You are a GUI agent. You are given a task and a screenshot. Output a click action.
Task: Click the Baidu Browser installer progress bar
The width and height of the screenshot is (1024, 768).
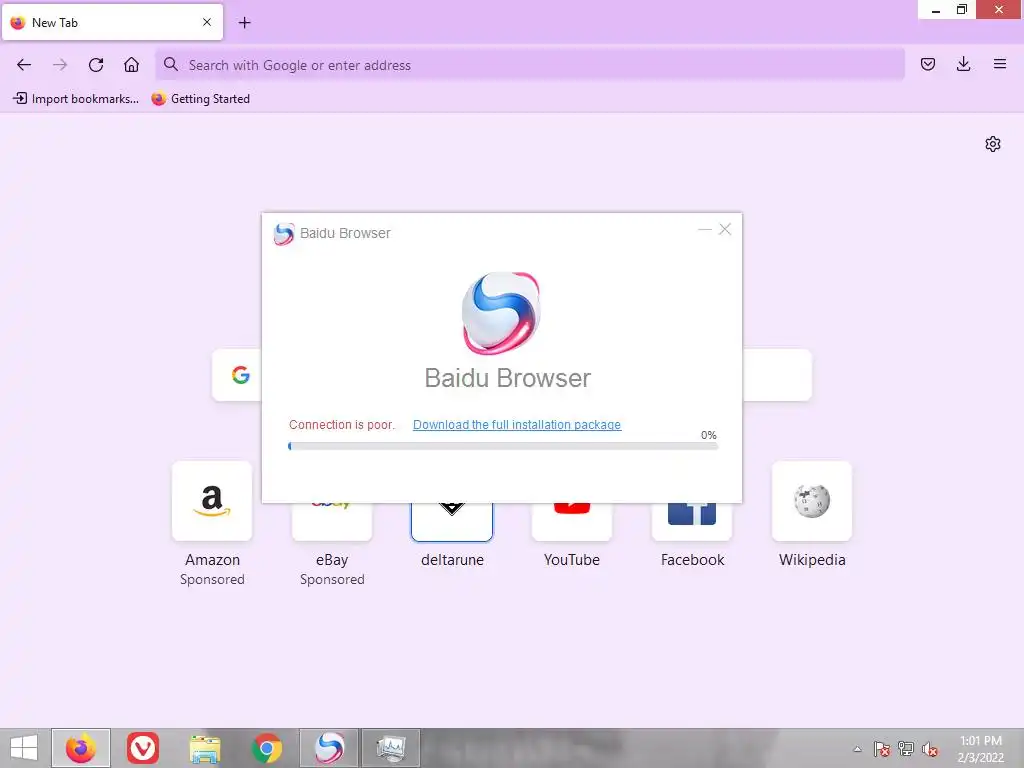click(503, 446)
